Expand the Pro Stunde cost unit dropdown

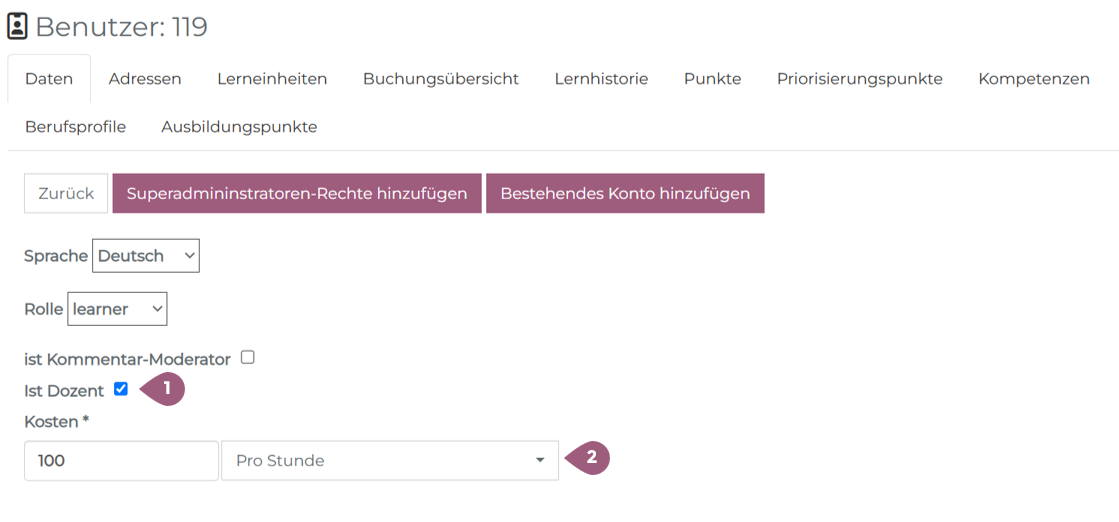390,461
